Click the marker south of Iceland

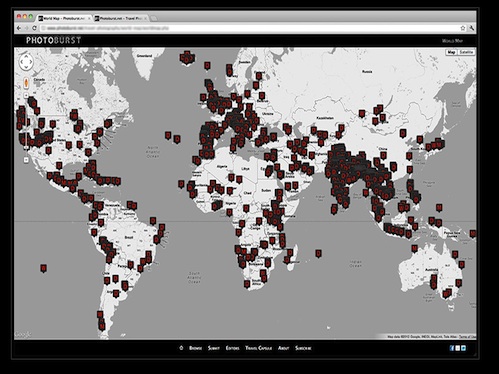tap(207, 66)
